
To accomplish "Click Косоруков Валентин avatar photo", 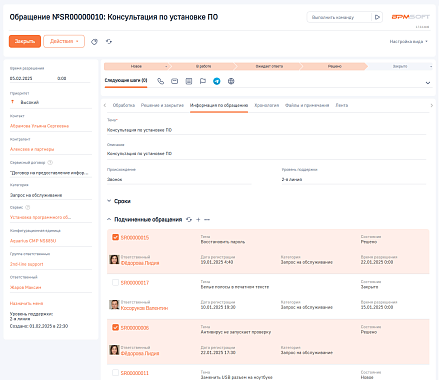I will [114, 305].
